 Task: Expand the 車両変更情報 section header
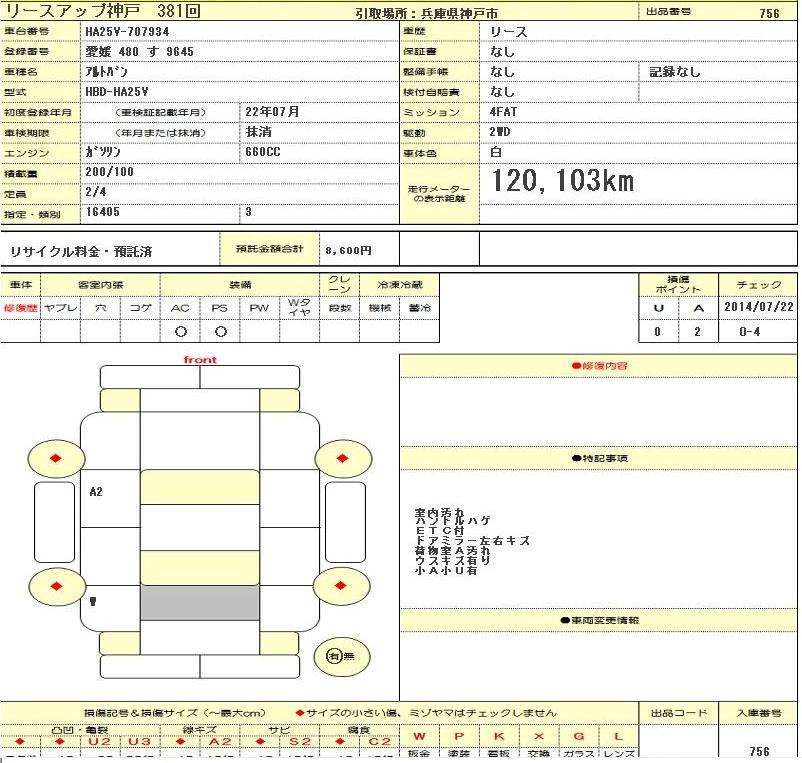point(599,621)
